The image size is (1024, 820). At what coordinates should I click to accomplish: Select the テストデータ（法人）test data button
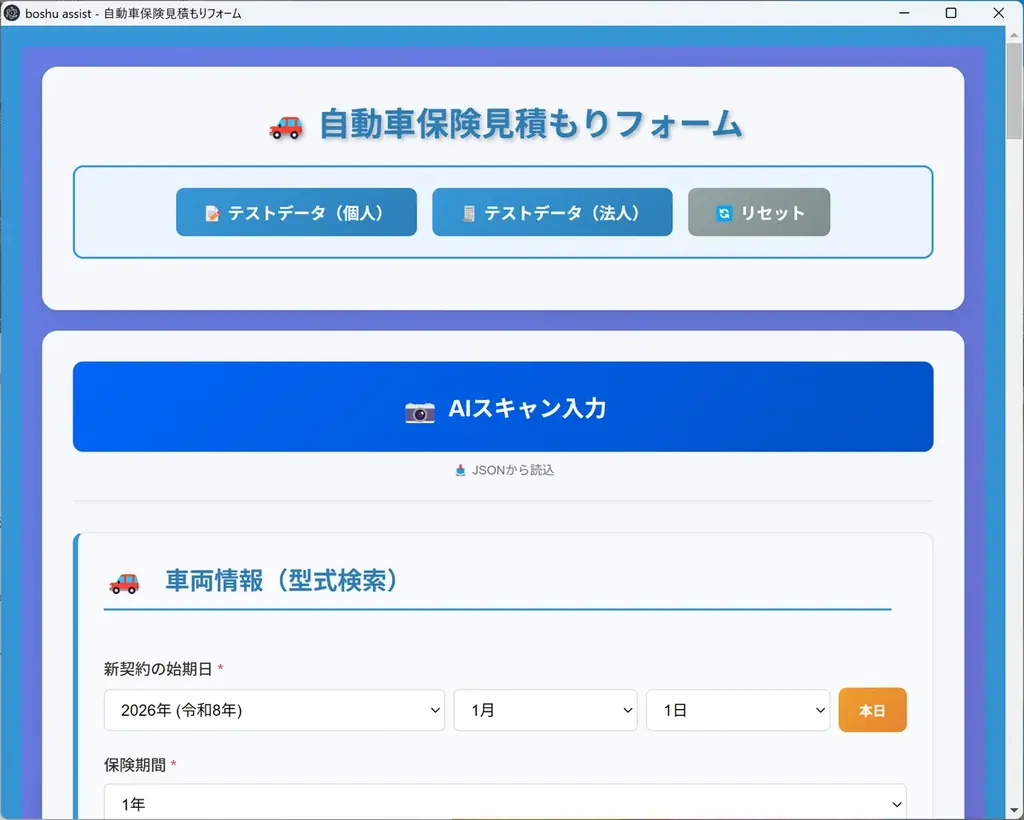tap(552, 211)
